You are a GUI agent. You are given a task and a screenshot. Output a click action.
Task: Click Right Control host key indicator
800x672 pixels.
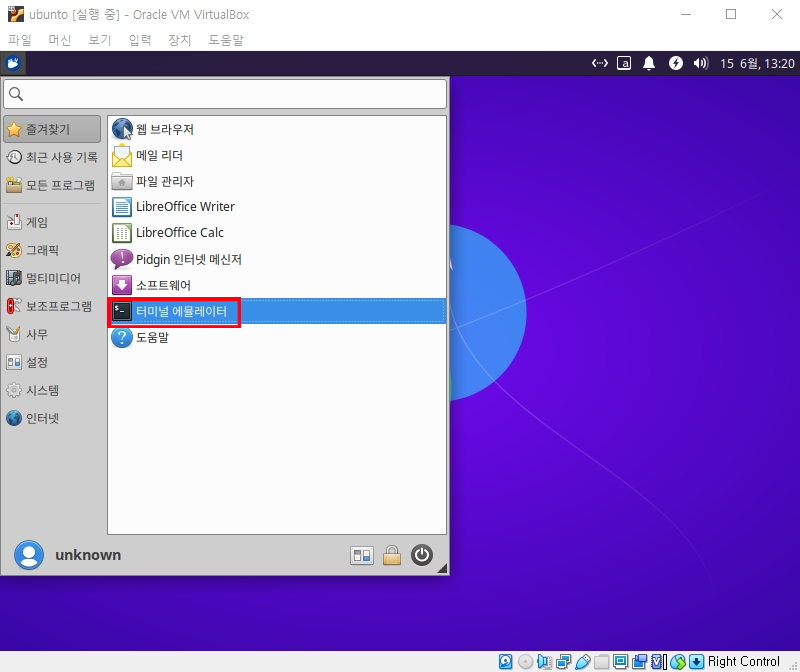pyautogui.click(x=743, y=662)
